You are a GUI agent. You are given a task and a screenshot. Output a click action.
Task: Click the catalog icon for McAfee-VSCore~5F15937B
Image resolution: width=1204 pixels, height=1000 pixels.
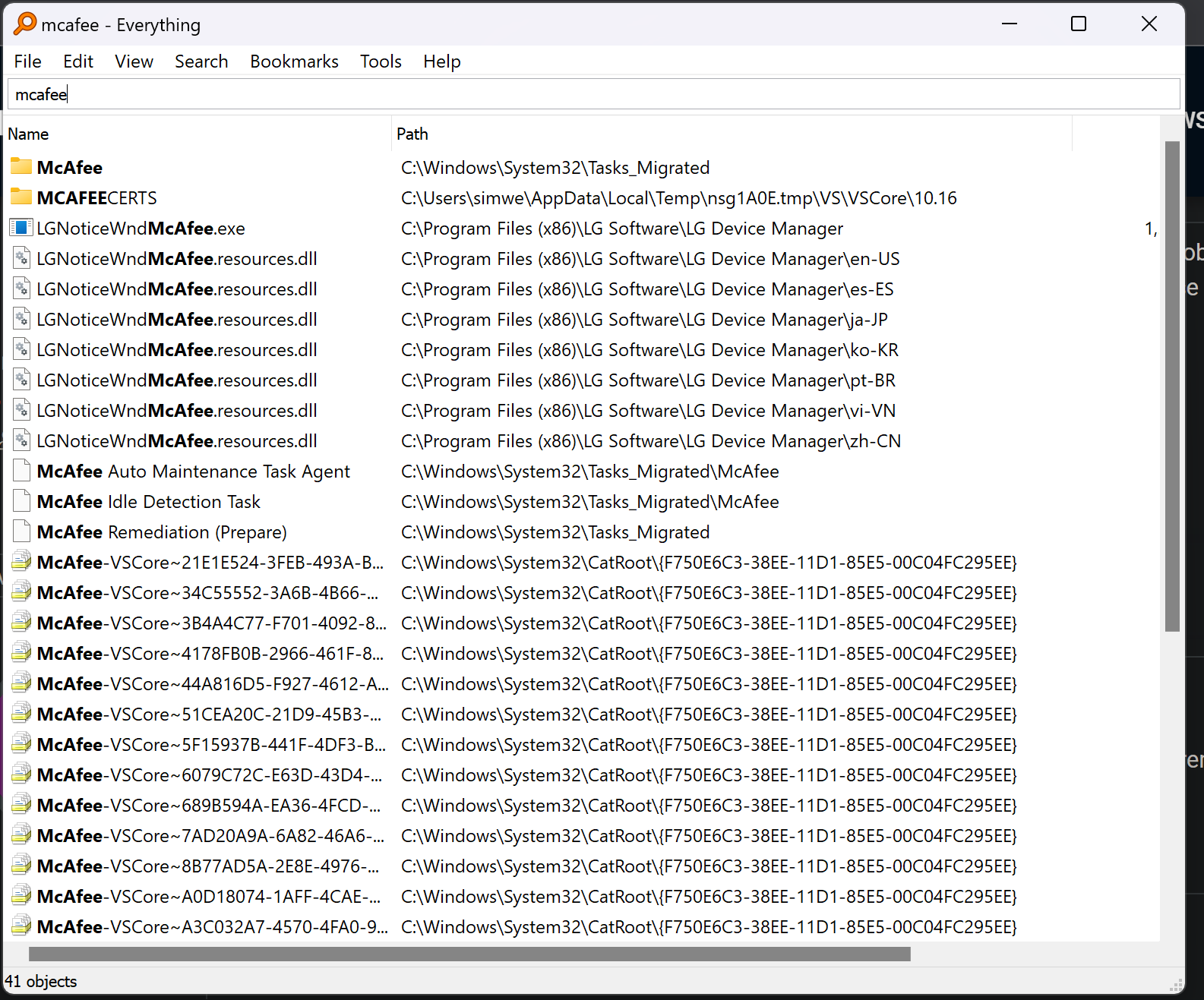click(21, 743)
